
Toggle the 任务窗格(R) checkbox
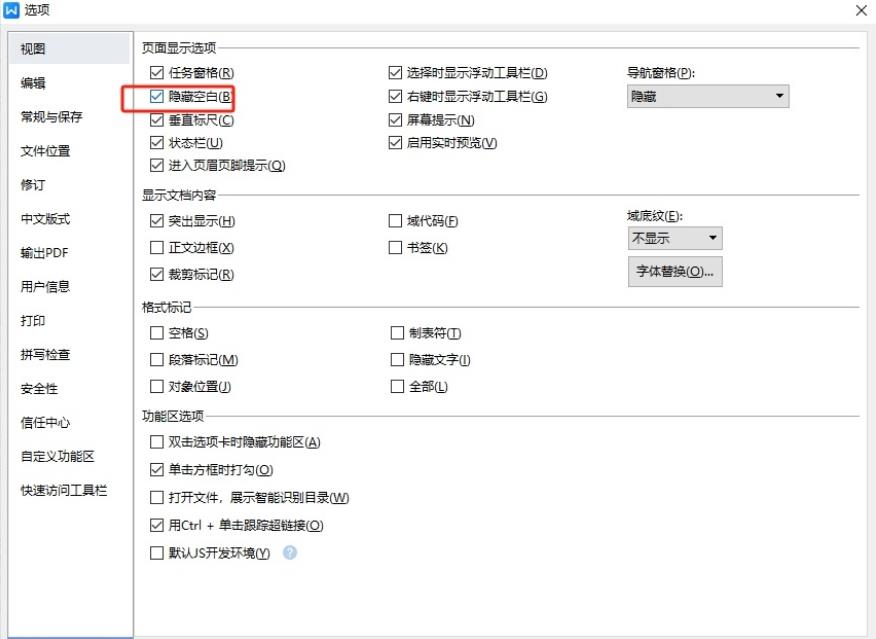[157, 73]
